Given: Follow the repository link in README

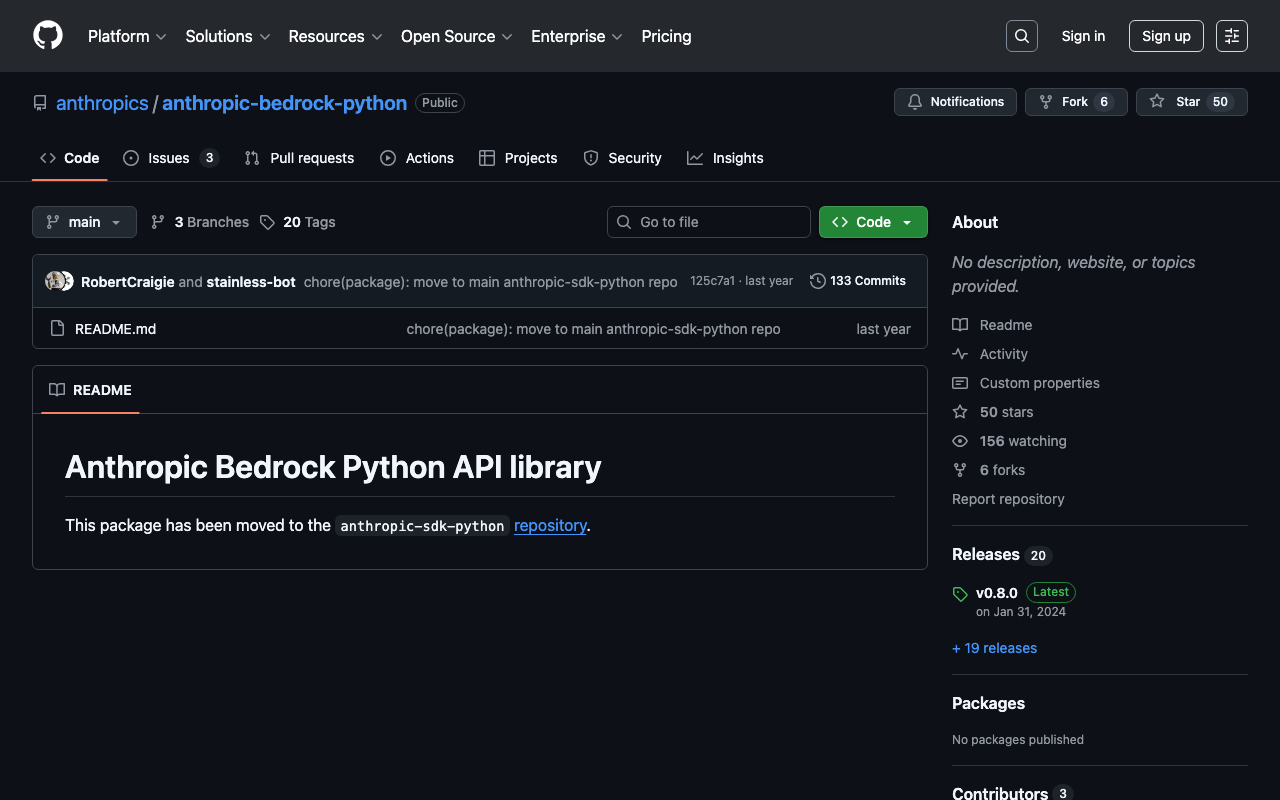Looking at the screenshot, I should pos(550,525).
